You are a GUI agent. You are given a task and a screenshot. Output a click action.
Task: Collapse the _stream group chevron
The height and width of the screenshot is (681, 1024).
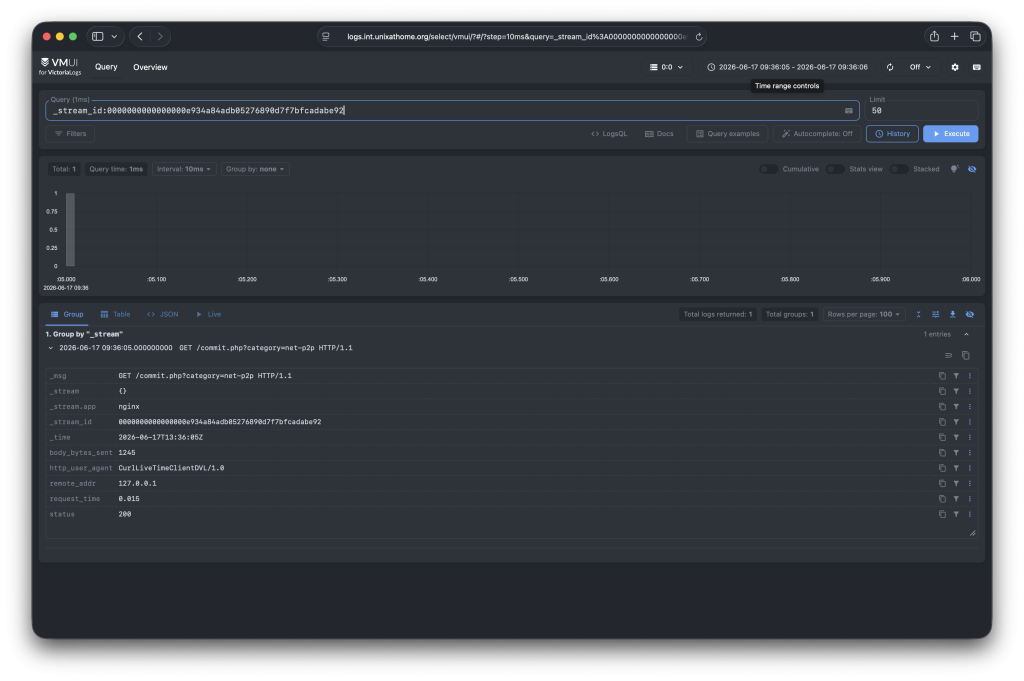point(967,334)
